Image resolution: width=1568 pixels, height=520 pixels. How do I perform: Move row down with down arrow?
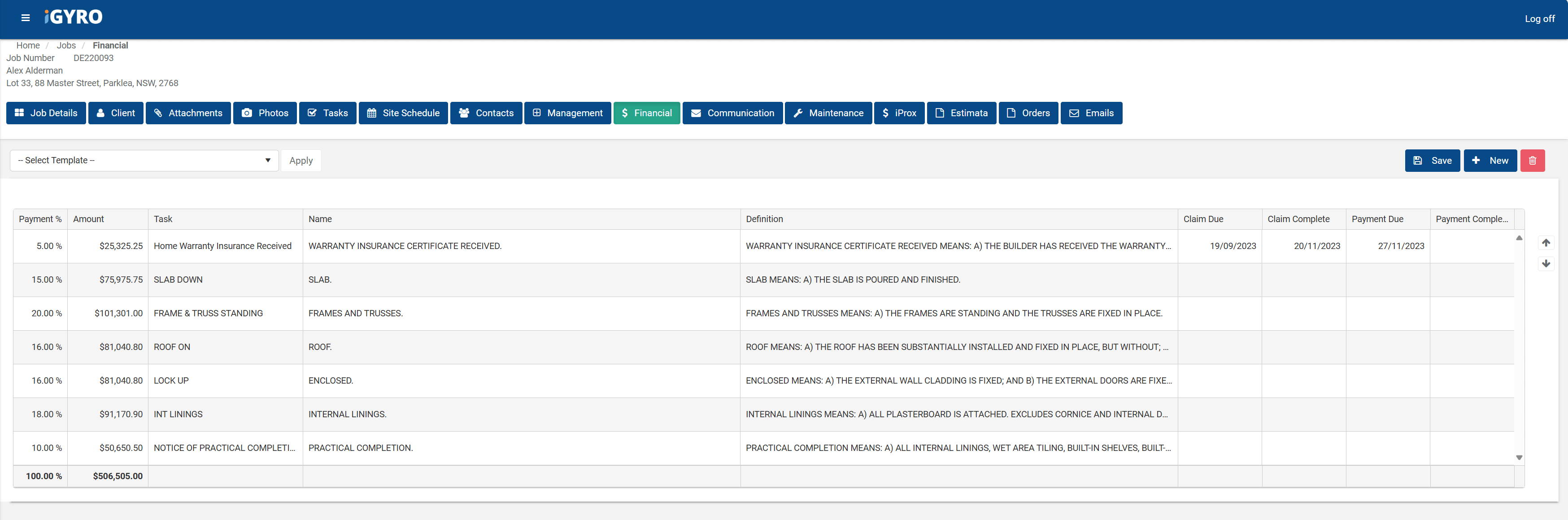pos(1546,264)
